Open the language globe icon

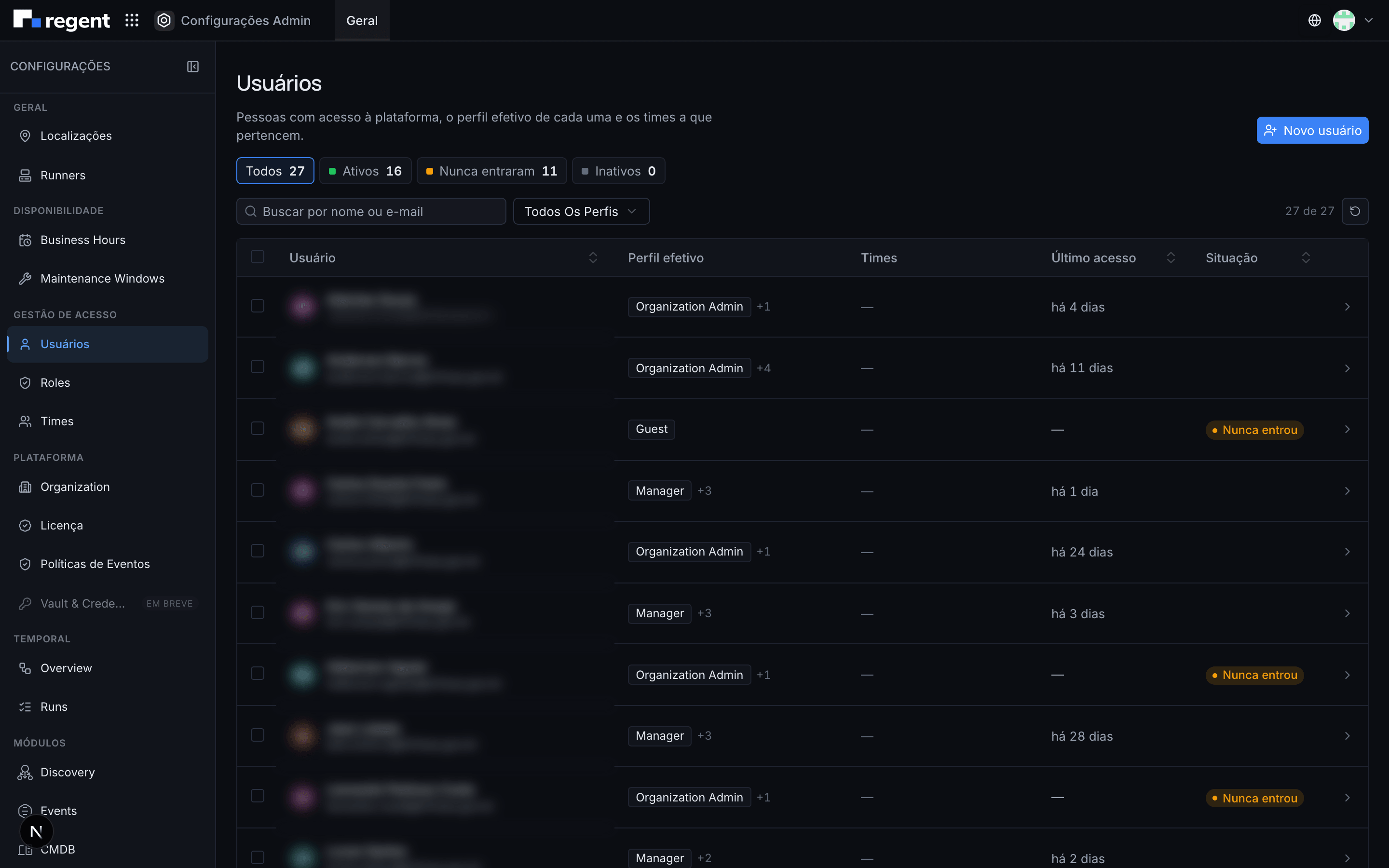1314,21
